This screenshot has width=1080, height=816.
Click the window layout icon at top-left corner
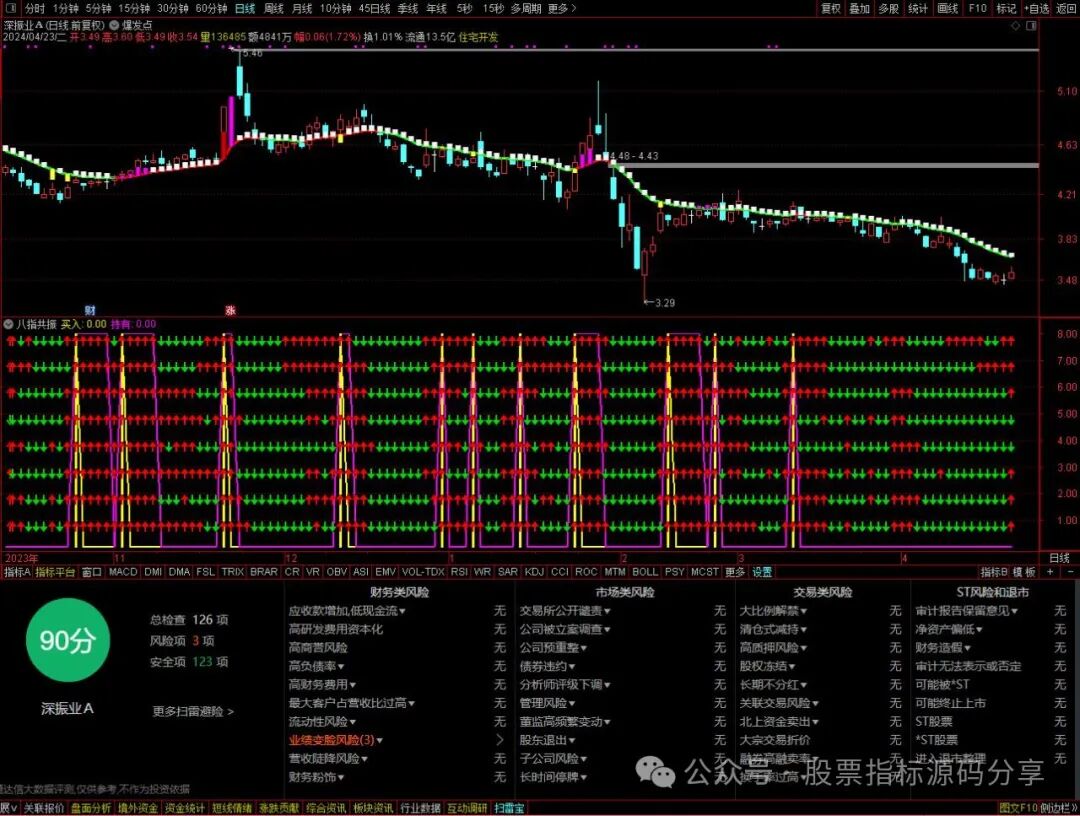tap(12, 8)
